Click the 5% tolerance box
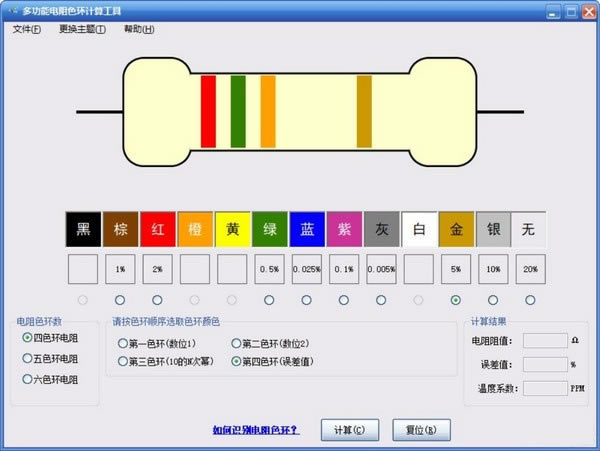Screen dimensions: 600x451 pyautogui.click(x=456, y=269)
